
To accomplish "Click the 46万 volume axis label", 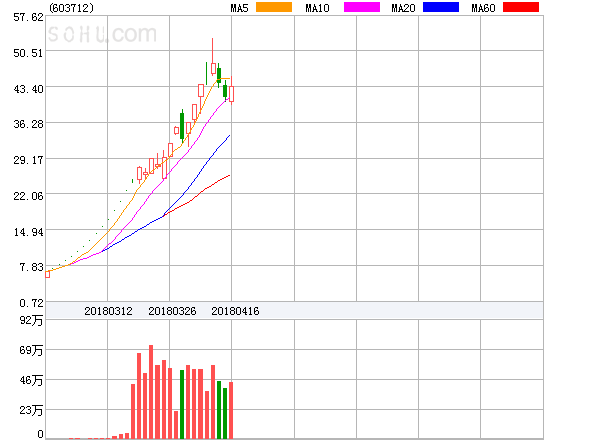I will 31,380.
